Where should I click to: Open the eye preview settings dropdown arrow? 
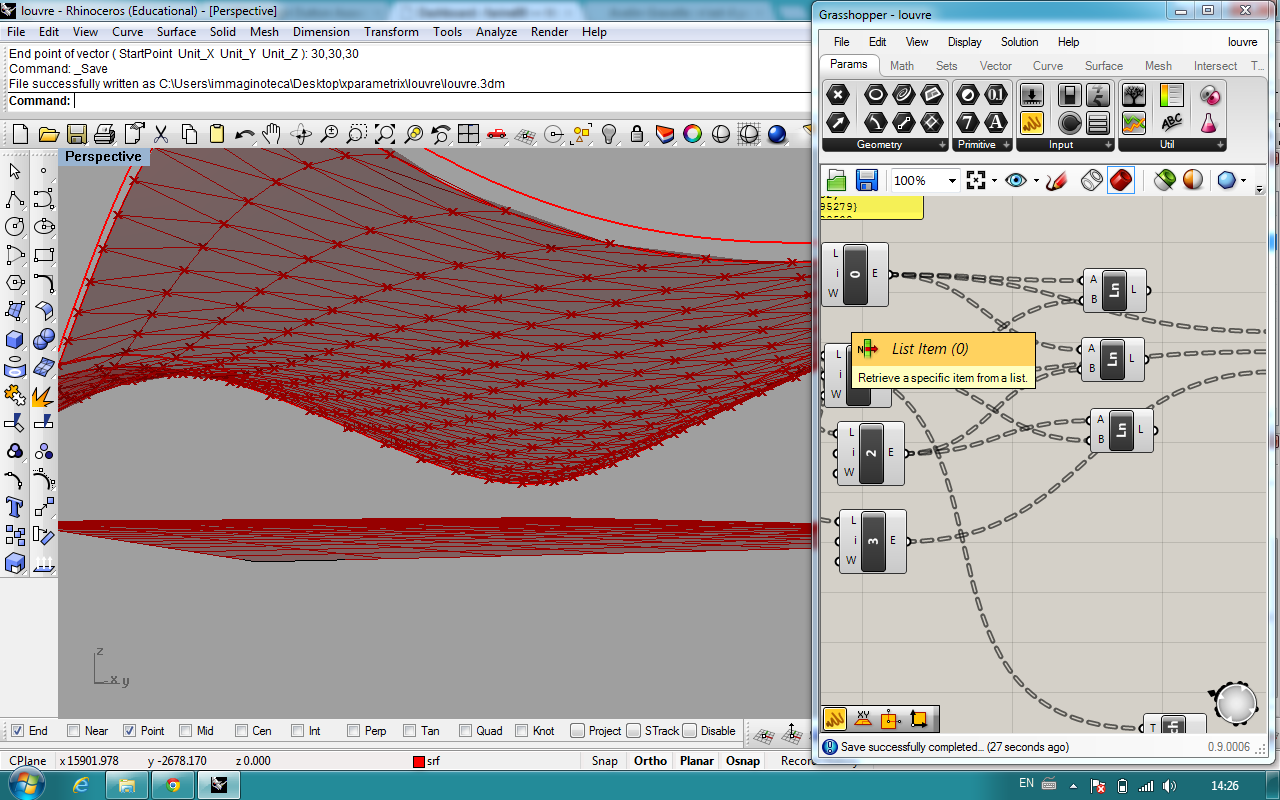[x=1036, y=181]
